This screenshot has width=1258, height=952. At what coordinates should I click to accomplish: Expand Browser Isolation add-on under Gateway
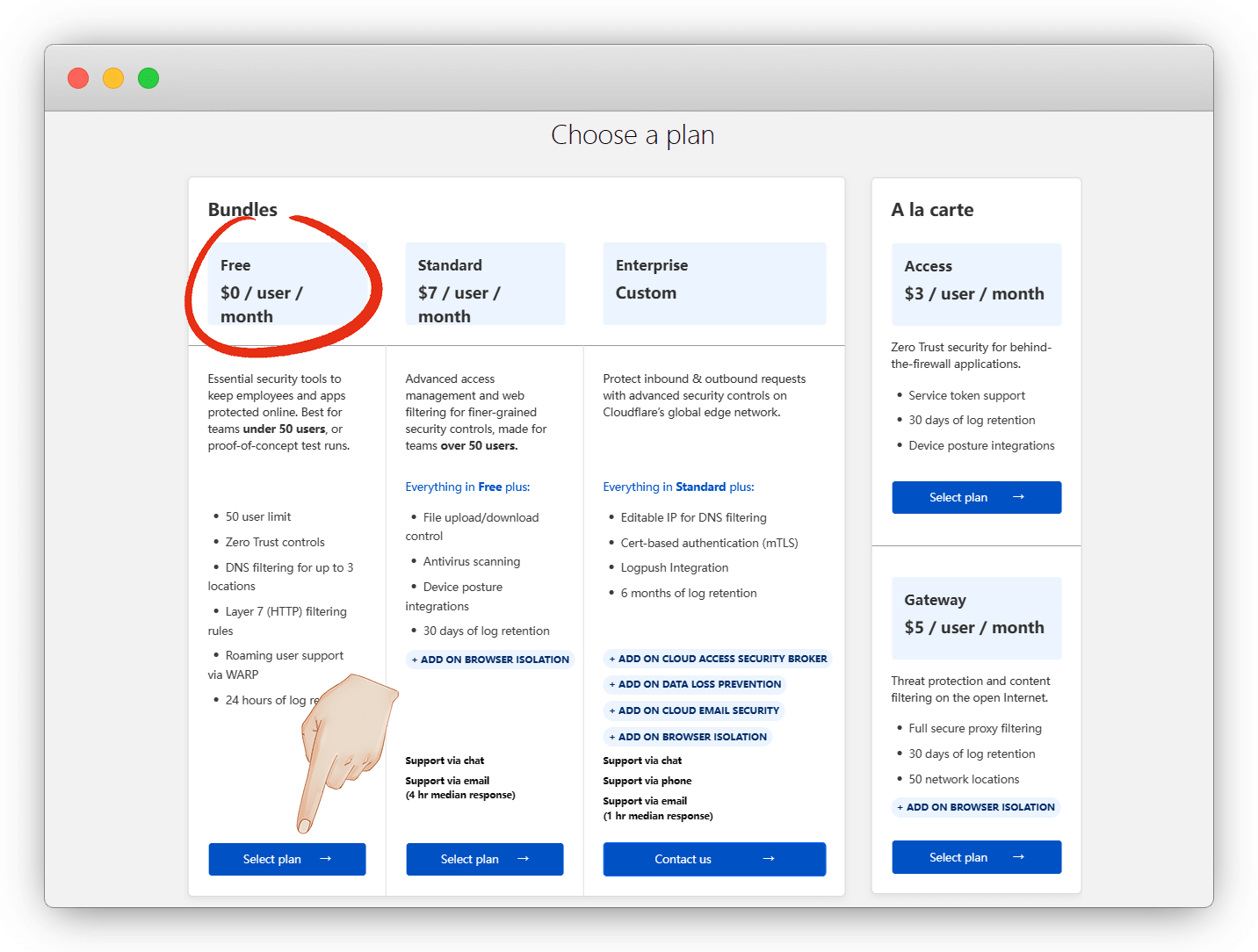[976, 807]
